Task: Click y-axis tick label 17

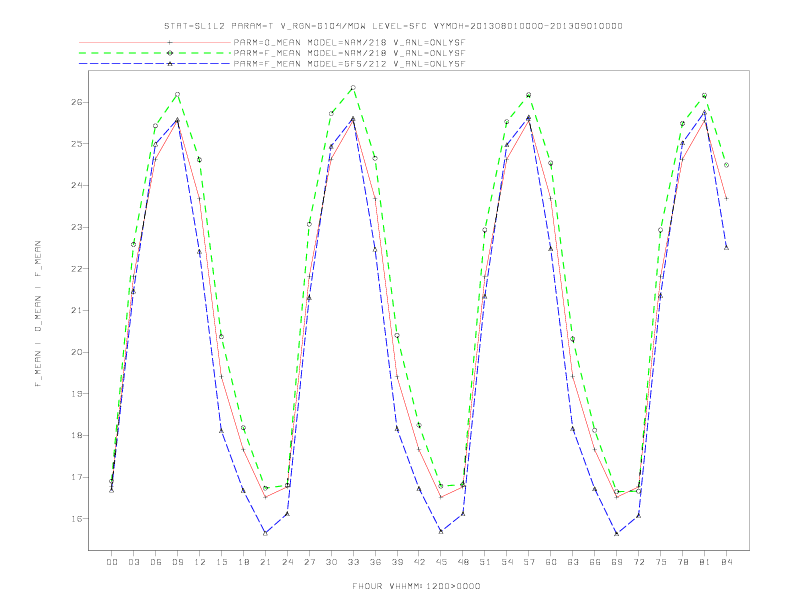Action: click(x=77, y=477)
